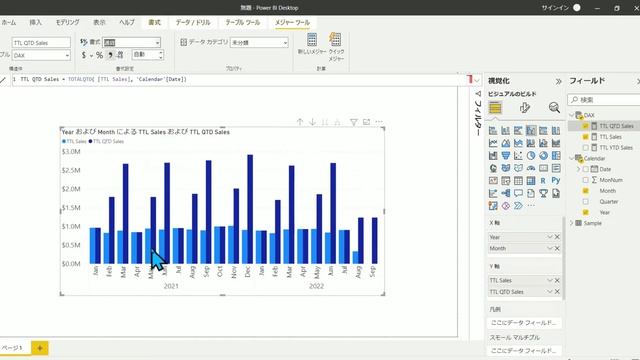The width and height of the screenshot is (640, 360).
Task: Open the format visual paintbrush tab
Action: tap(524, 108)
